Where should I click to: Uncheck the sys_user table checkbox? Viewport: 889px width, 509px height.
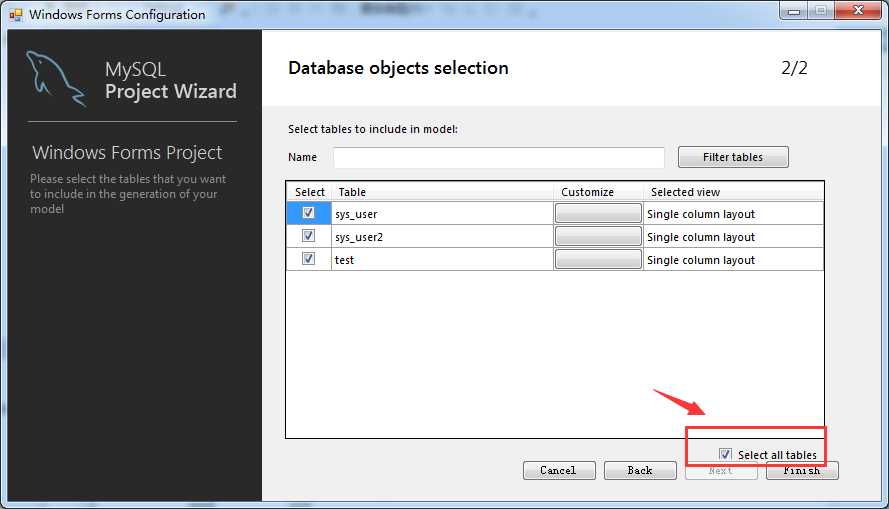tap(308, 213)
